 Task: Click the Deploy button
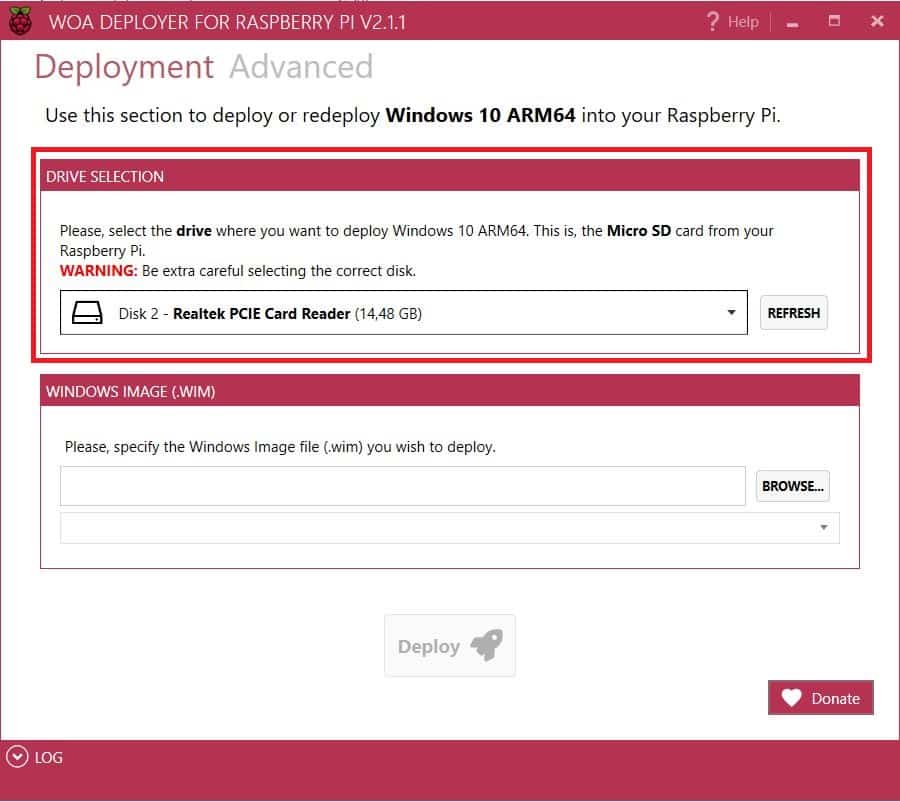click(449, 646)
